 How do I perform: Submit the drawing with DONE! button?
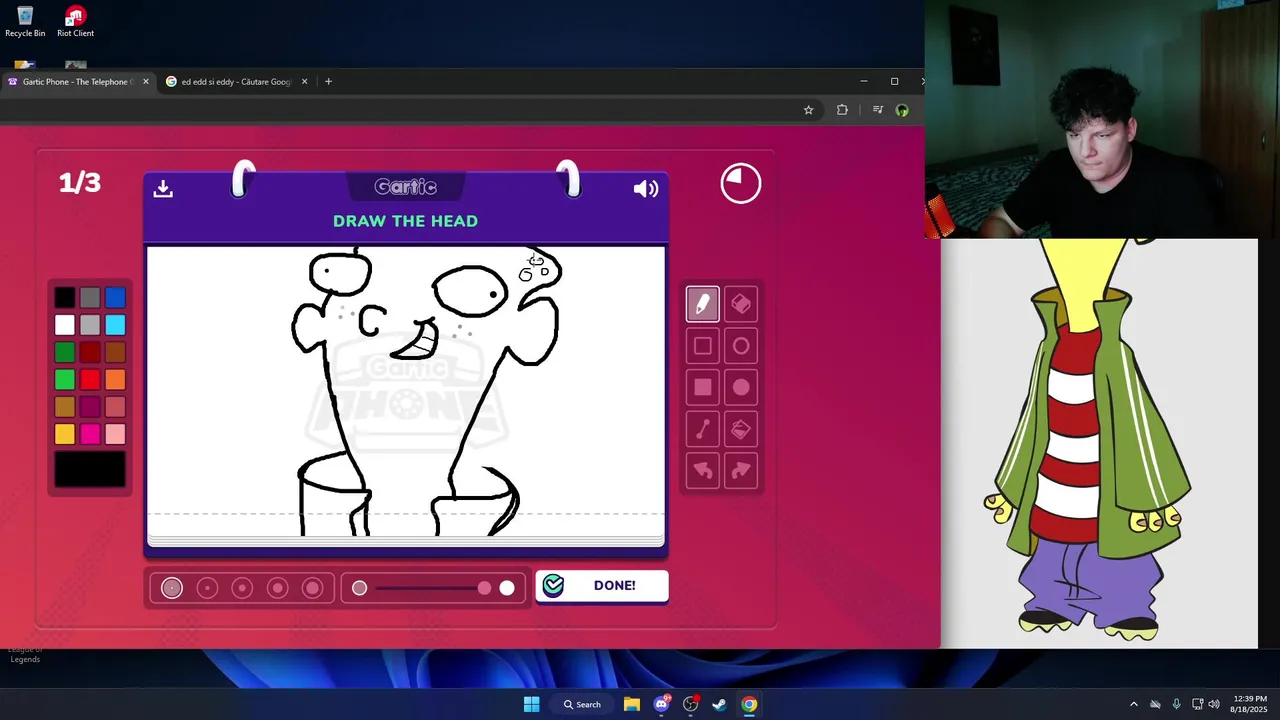click(602, 586)
